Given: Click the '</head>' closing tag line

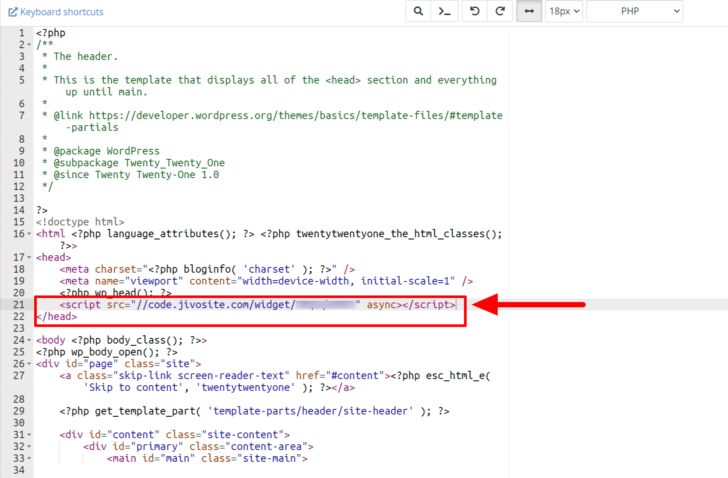Looking at the screenshot, I should tap(57, 317).
